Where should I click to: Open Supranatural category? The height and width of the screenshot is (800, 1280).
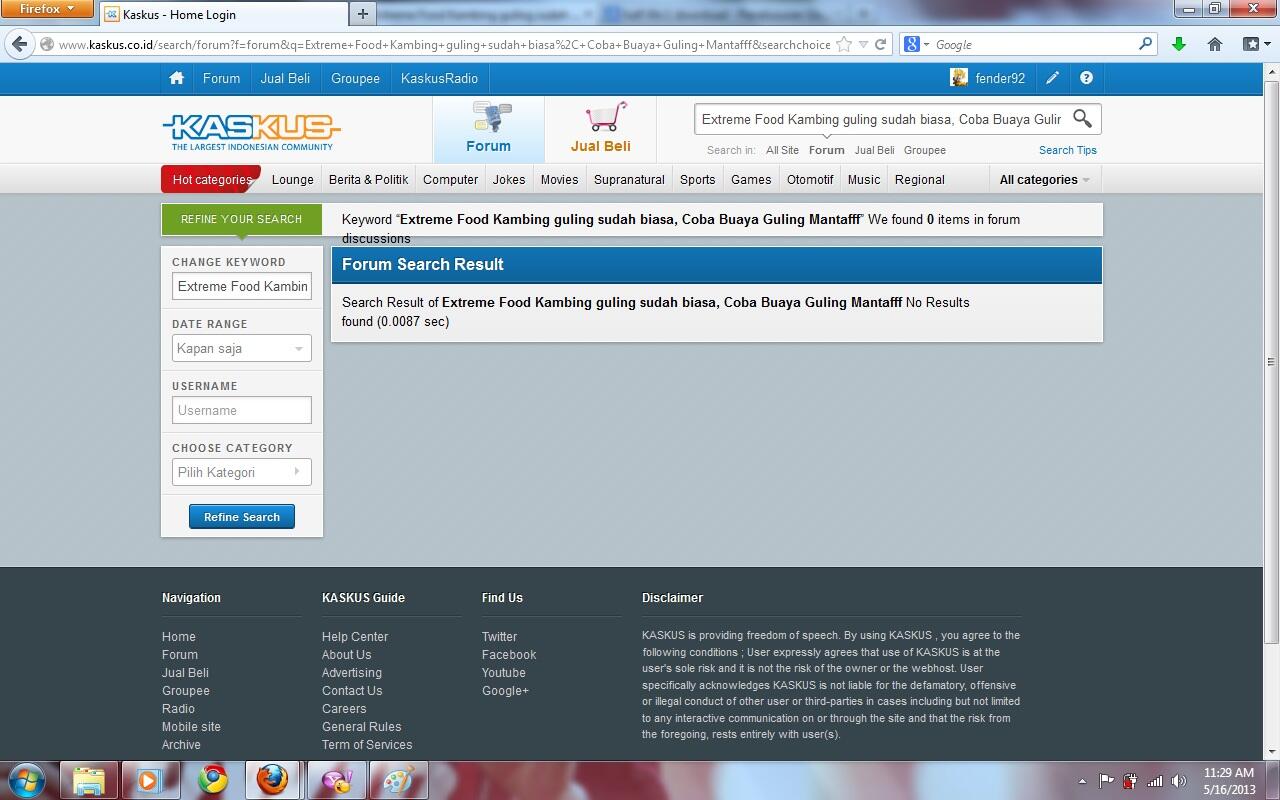pos(629,180)
